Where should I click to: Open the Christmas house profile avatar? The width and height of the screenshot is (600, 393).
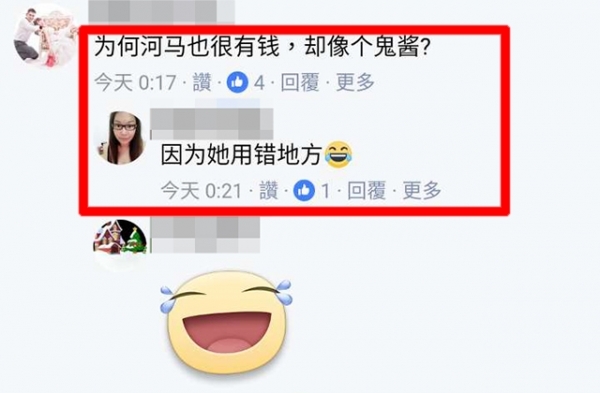pyautogui.click(x=120, y=245)
